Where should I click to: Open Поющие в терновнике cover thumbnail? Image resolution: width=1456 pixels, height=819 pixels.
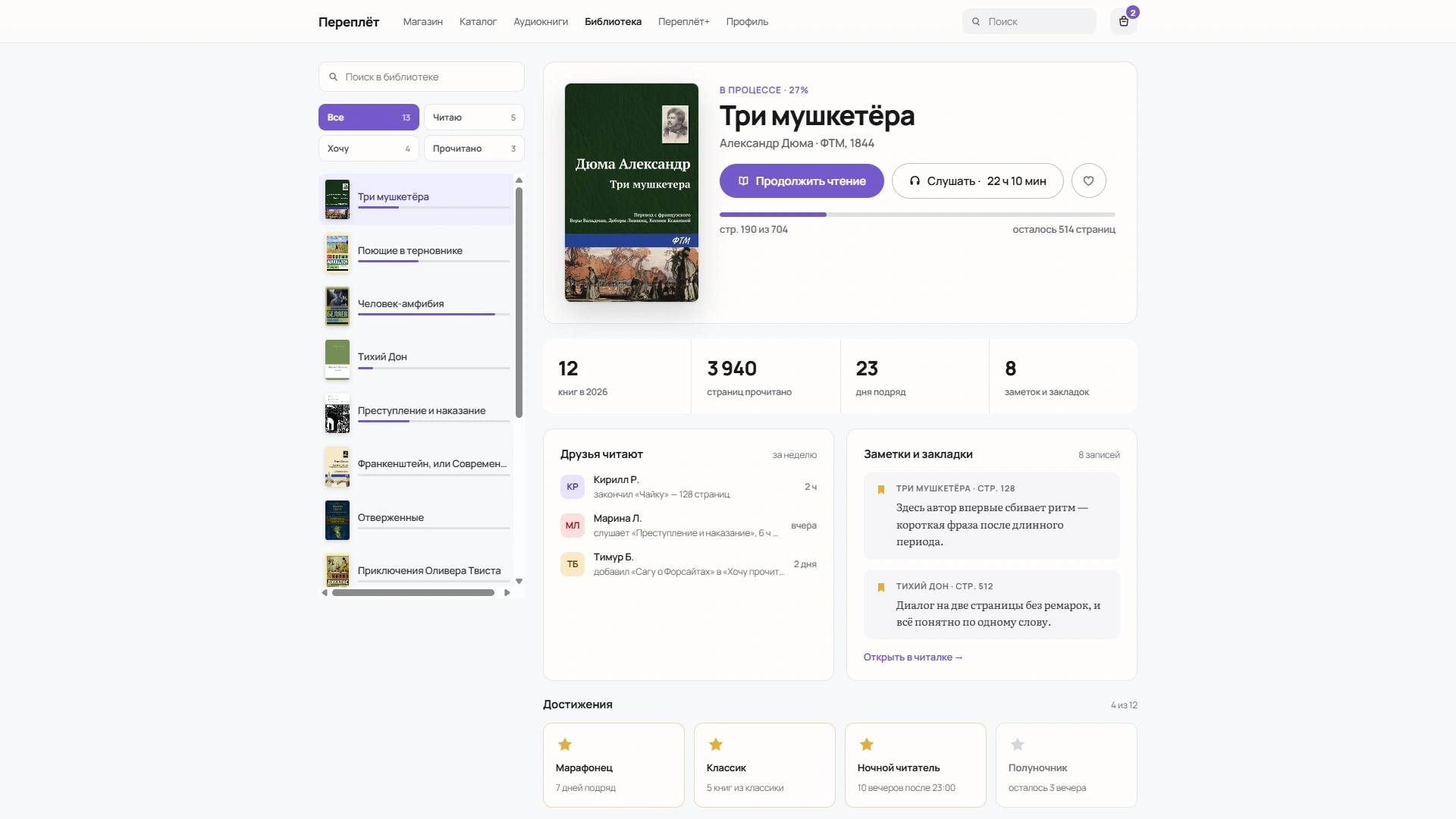(x=337, y=253)
